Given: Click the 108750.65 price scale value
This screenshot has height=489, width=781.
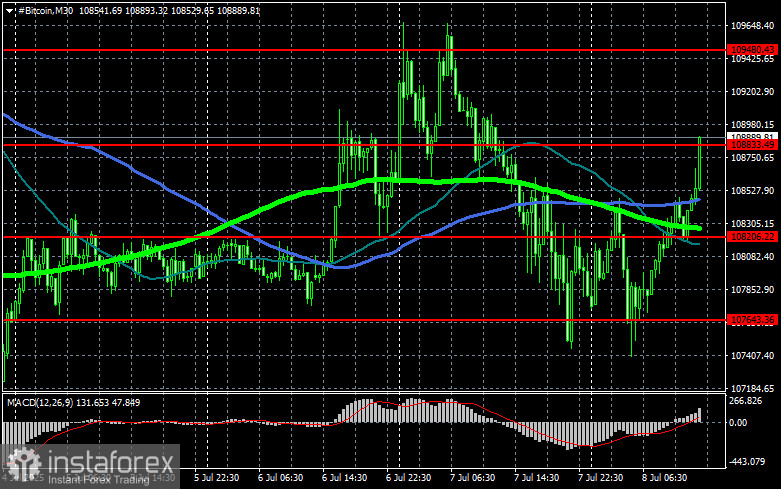Looking at the screenshot, I should coord(752,157).
